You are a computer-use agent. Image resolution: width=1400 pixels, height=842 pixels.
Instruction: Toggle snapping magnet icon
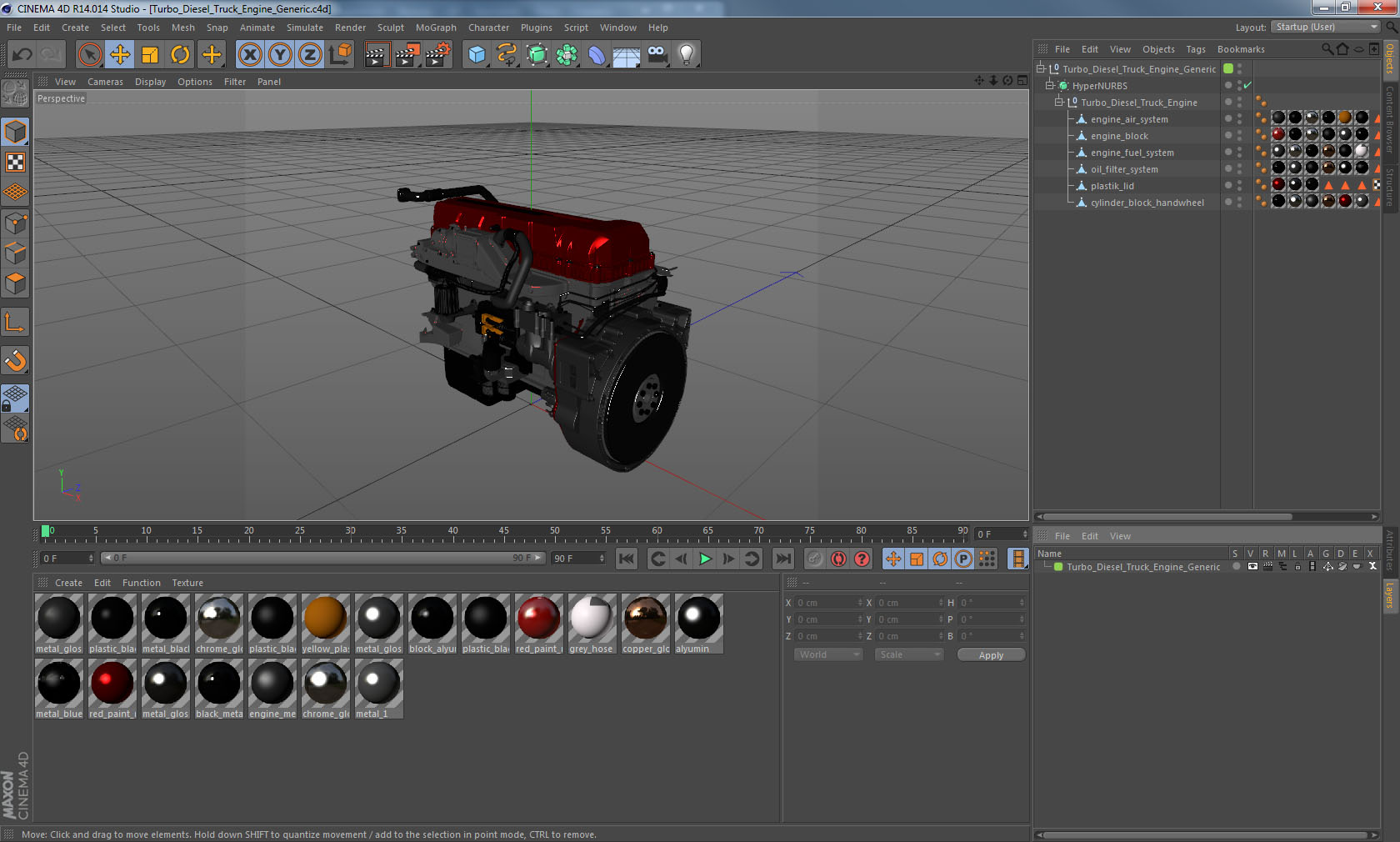(16, 360)
